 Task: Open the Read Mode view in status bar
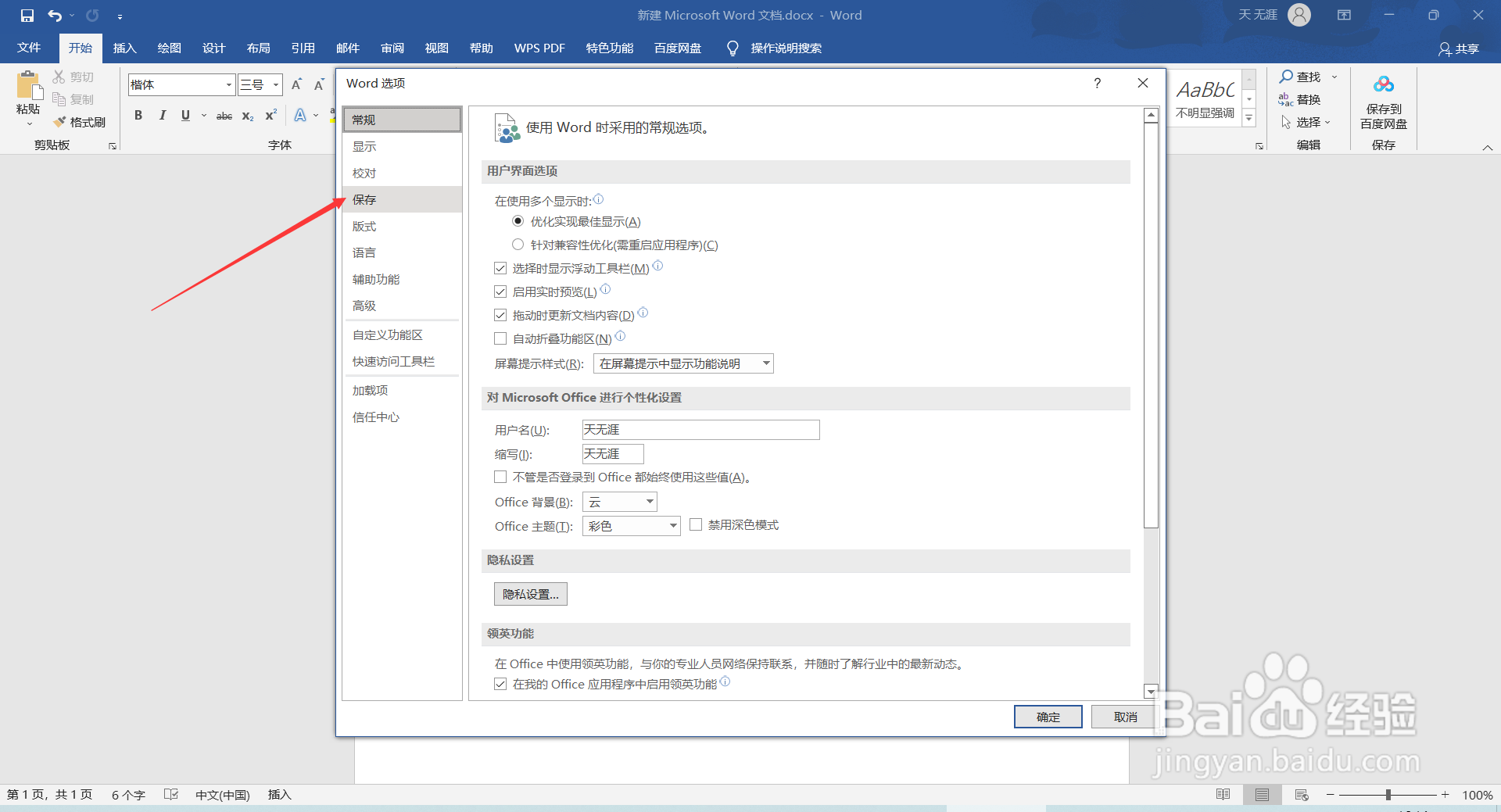(1223, 795)
